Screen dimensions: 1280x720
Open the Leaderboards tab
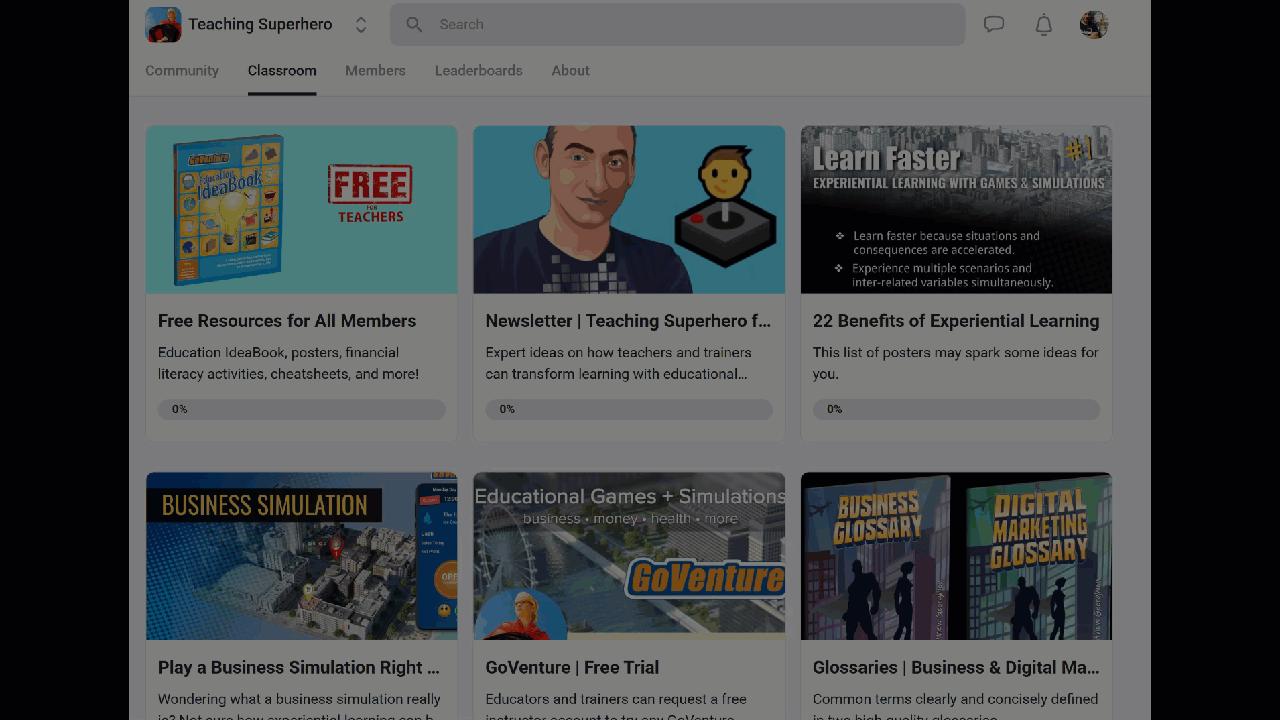click(479, 71)
